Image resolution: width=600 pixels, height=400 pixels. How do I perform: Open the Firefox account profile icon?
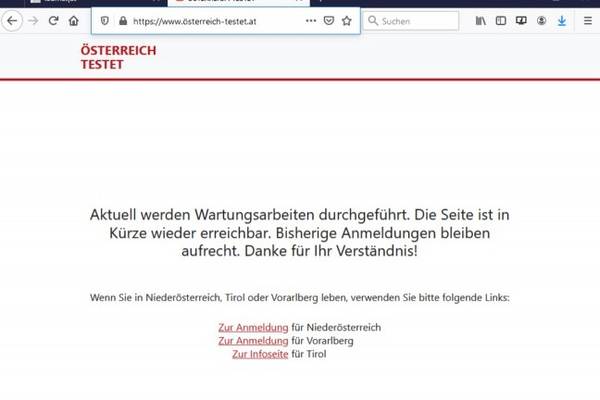[x=541, y=20]
